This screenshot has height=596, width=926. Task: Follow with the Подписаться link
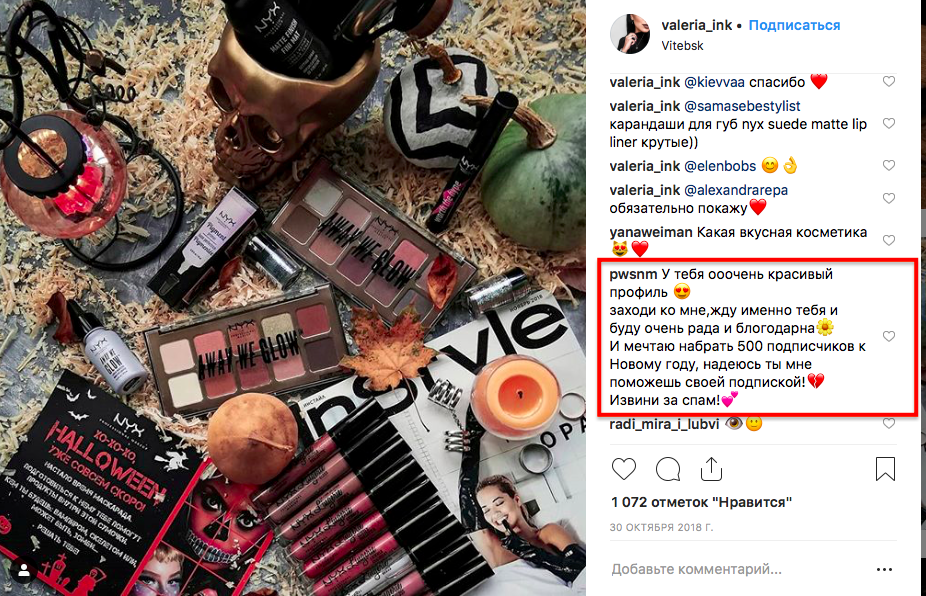point(794,25)
